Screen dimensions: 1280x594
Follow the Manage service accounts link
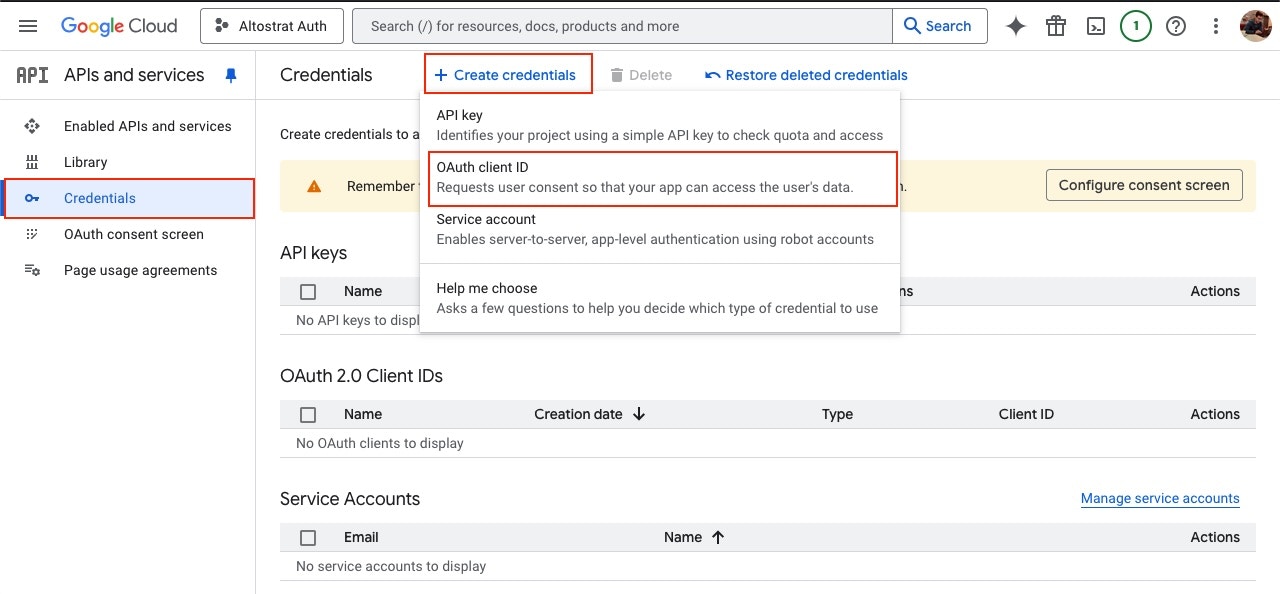click(x=1160, y=498)
